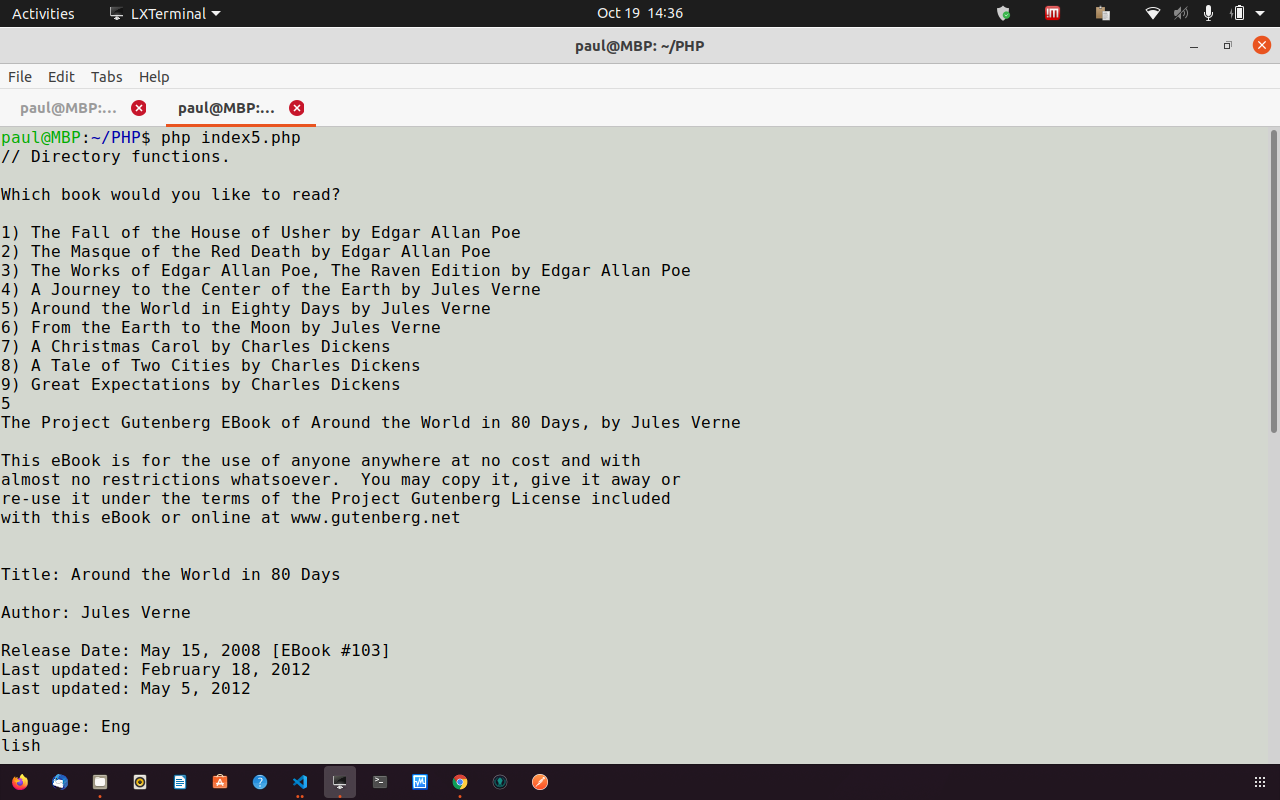Click the 'The Raven Edition' book line
The width and height of the screenshot is (1280, 800).
coord(346,271)
